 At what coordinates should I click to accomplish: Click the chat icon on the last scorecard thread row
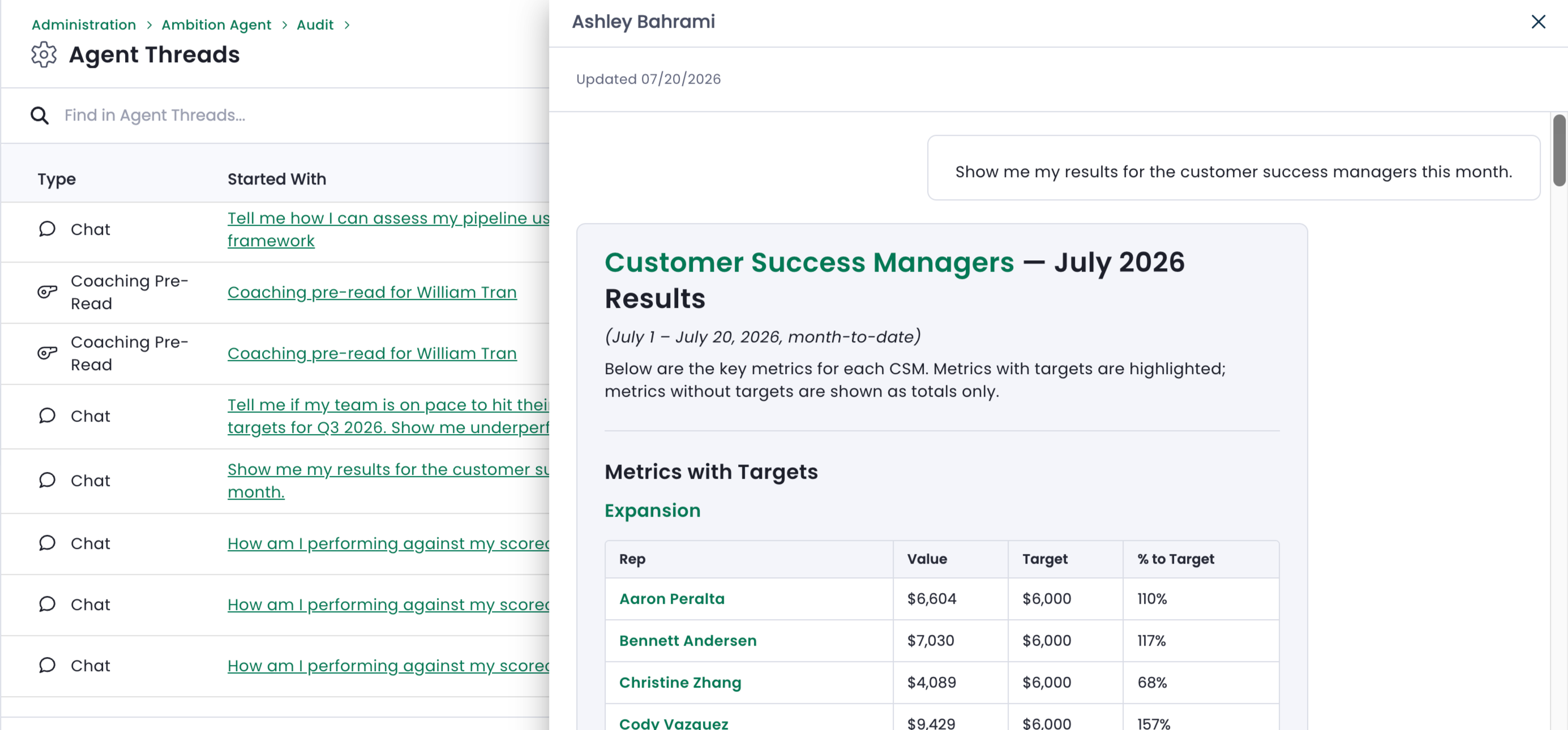coord(47,665)
